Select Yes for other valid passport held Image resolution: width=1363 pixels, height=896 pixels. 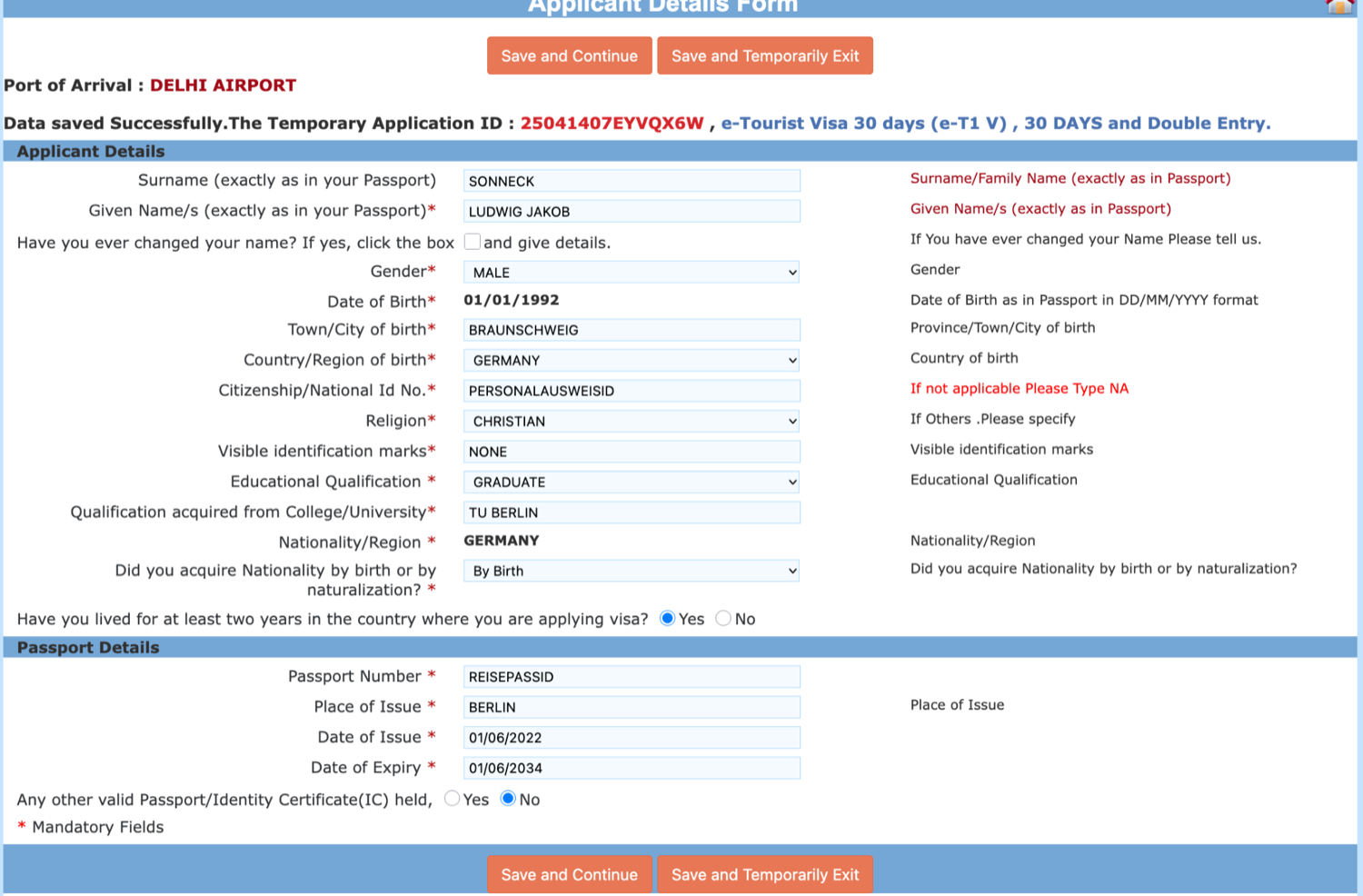click(x=452, y=799)
